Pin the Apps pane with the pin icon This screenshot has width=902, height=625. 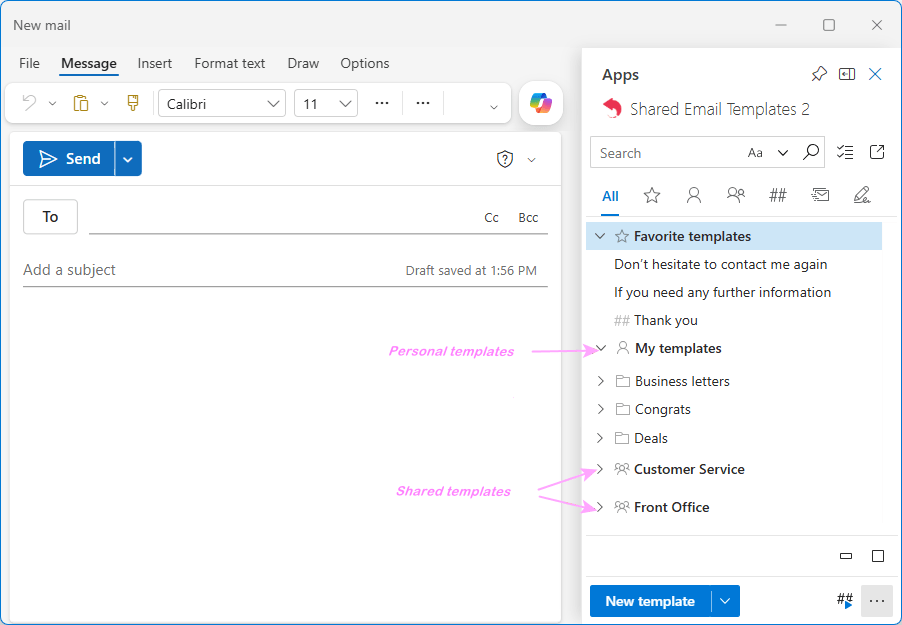tap(819, 74)
